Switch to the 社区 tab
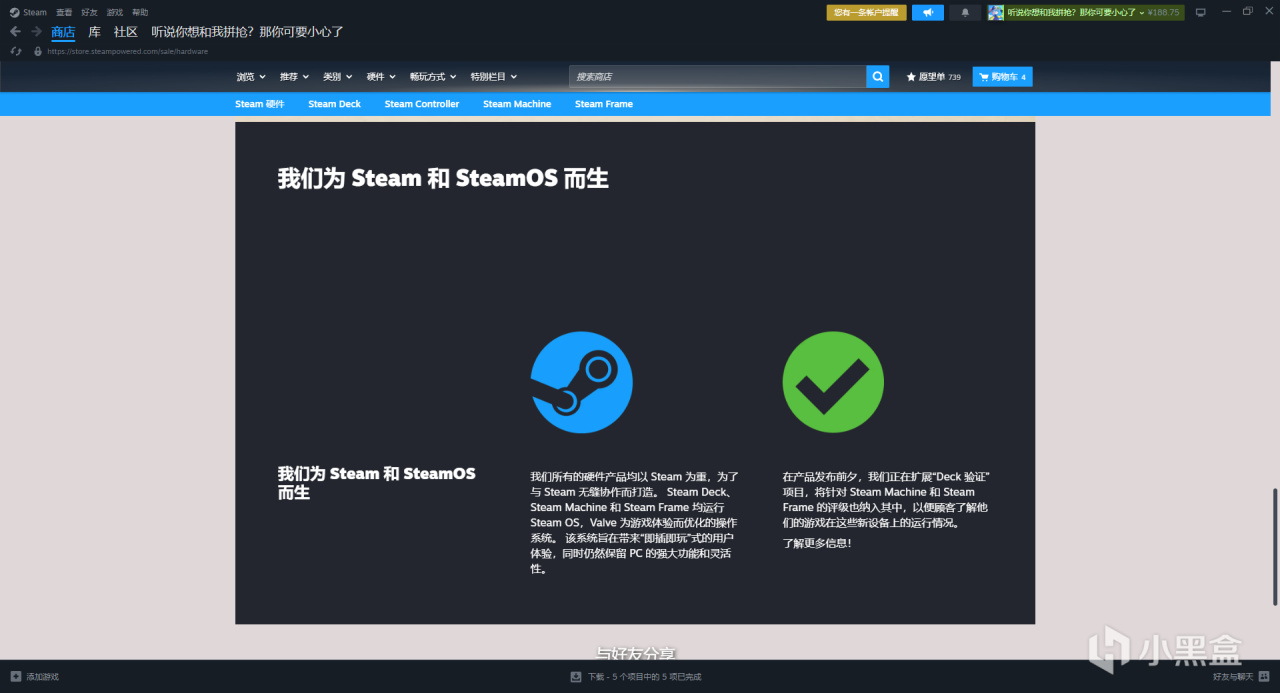The width and height of the screenshot is (1280, 693). pyautogui.click(x=125, y=32)
